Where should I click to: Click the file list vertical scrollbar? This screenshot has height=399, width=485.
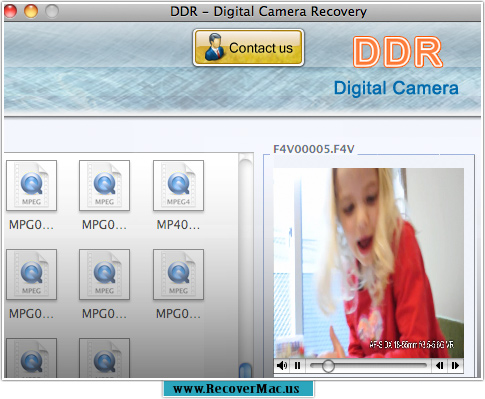coord(246,265)
